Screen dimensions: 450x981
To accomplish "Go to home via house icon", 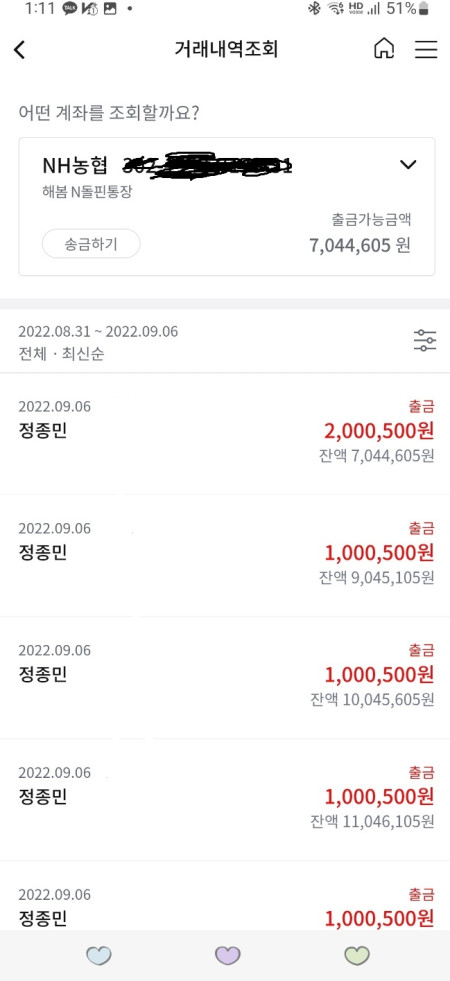I will tap(384, 49).
